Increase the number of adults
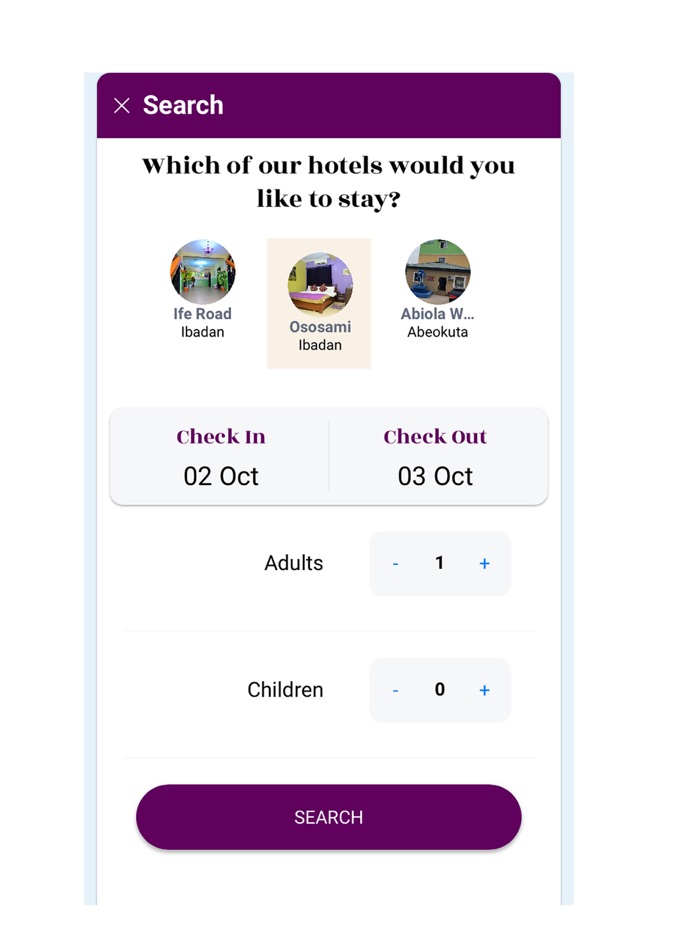Viewport: 700px width, 934px height. point(484,564)
